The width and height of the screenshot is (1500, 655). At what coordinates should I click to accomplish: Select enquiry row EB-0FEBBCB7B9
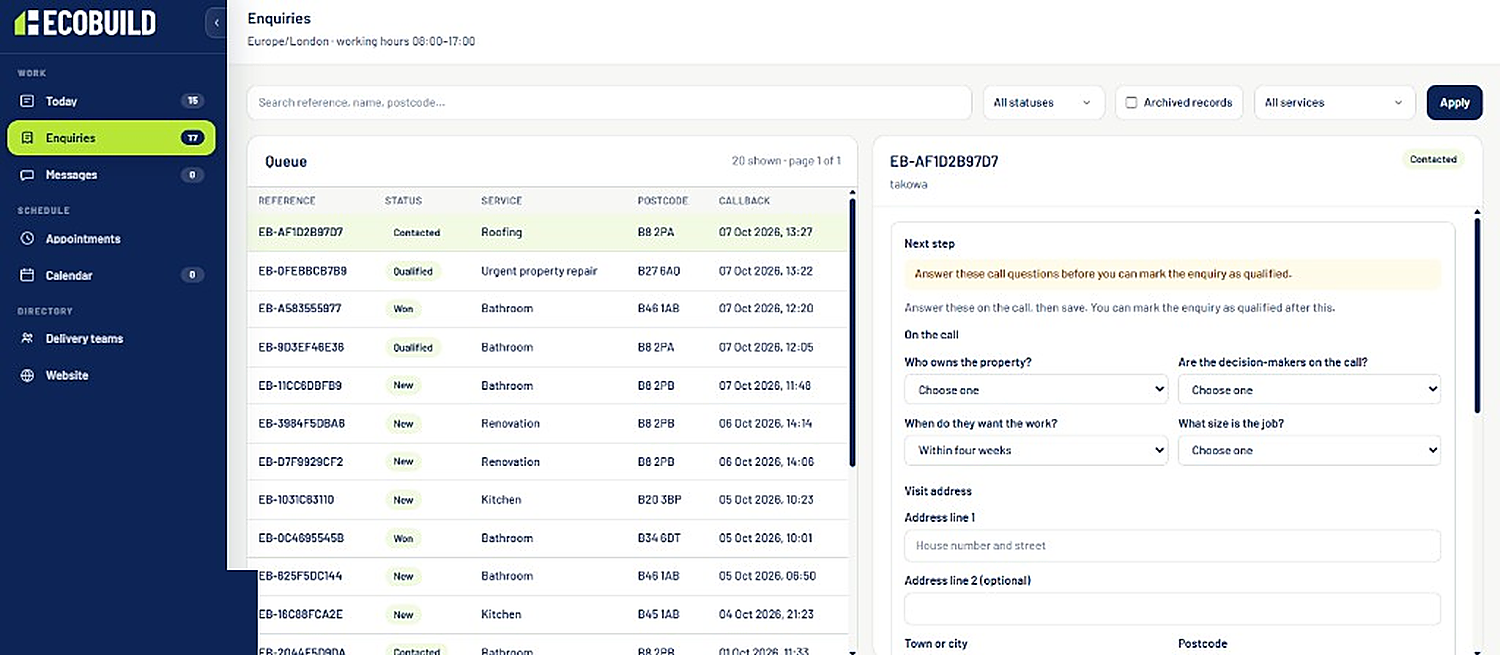click(547, 271)
